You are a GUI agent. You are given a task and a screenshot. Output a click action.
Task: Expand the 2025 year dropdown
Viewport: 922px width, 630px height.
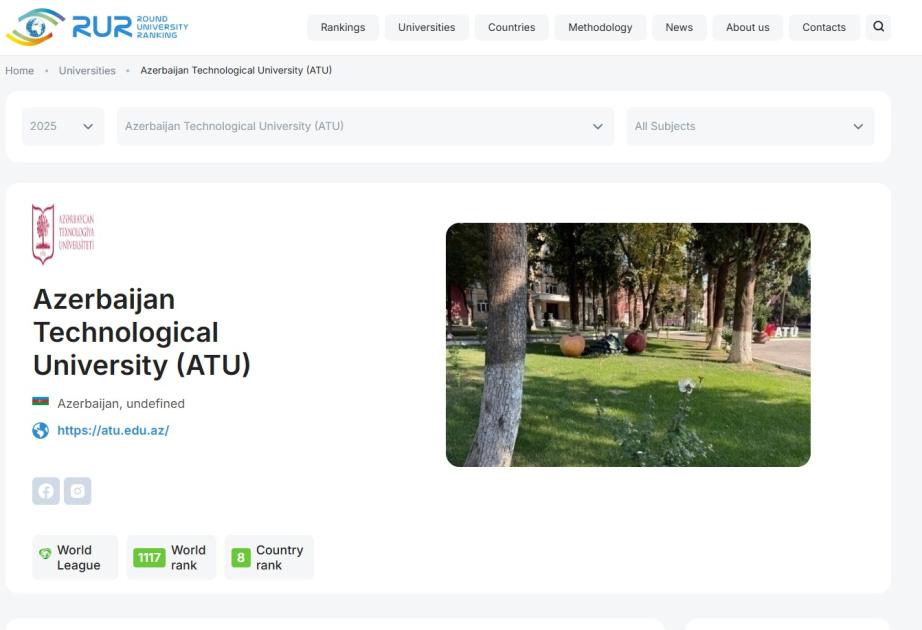pyautogui.click(x=62, y=127)
